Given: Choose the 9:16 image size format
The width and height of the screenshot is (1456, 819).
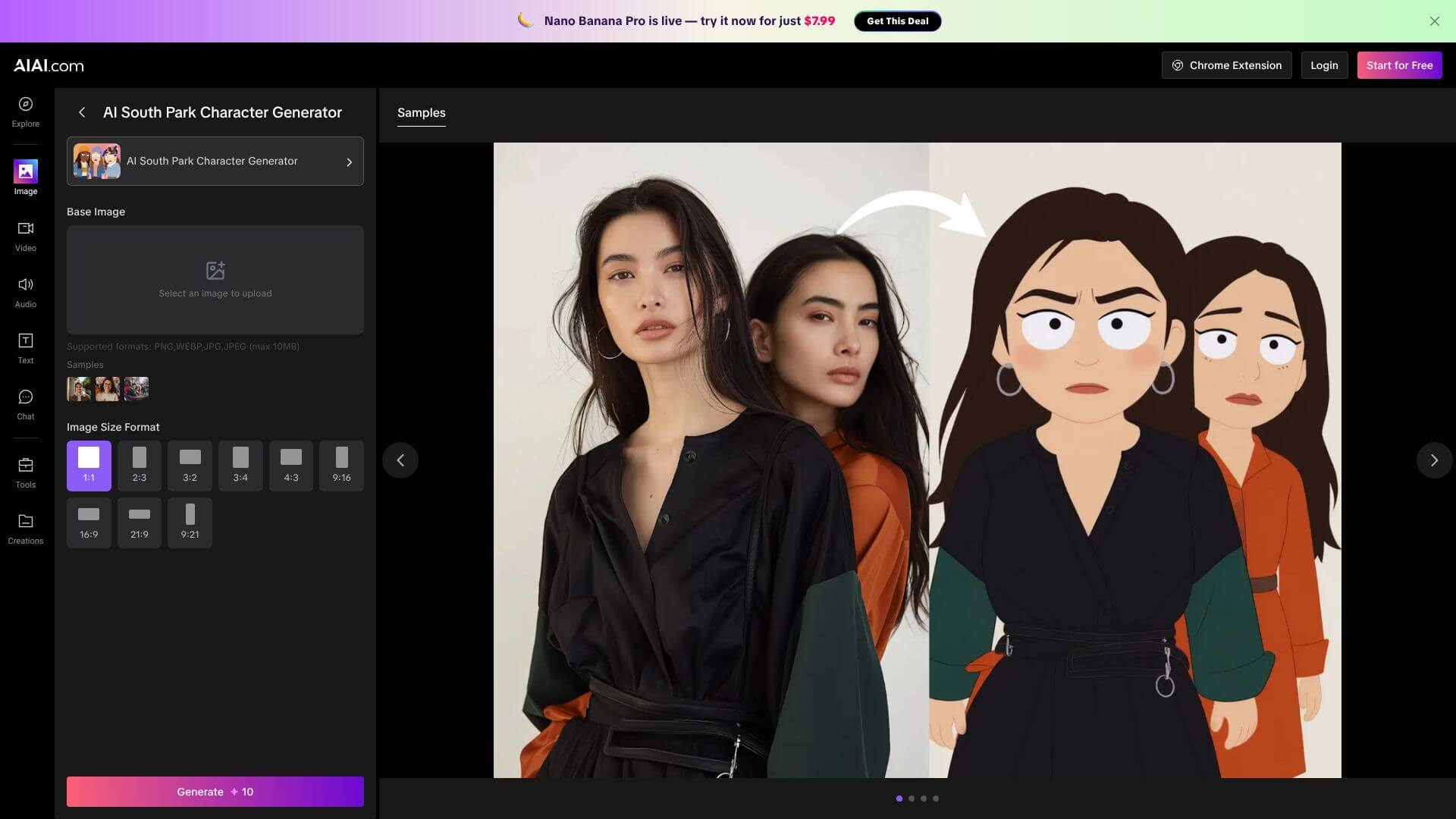Looking at the screenshot, I should click(x=341, y=465).
